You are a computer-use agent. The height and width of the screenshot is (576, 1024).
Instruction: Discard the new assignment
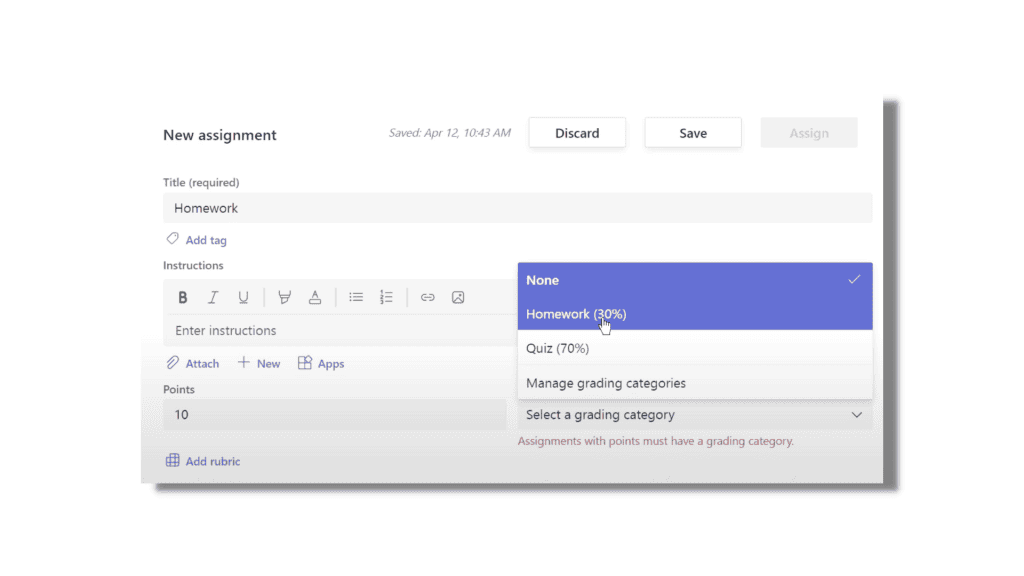click(577, 133)
